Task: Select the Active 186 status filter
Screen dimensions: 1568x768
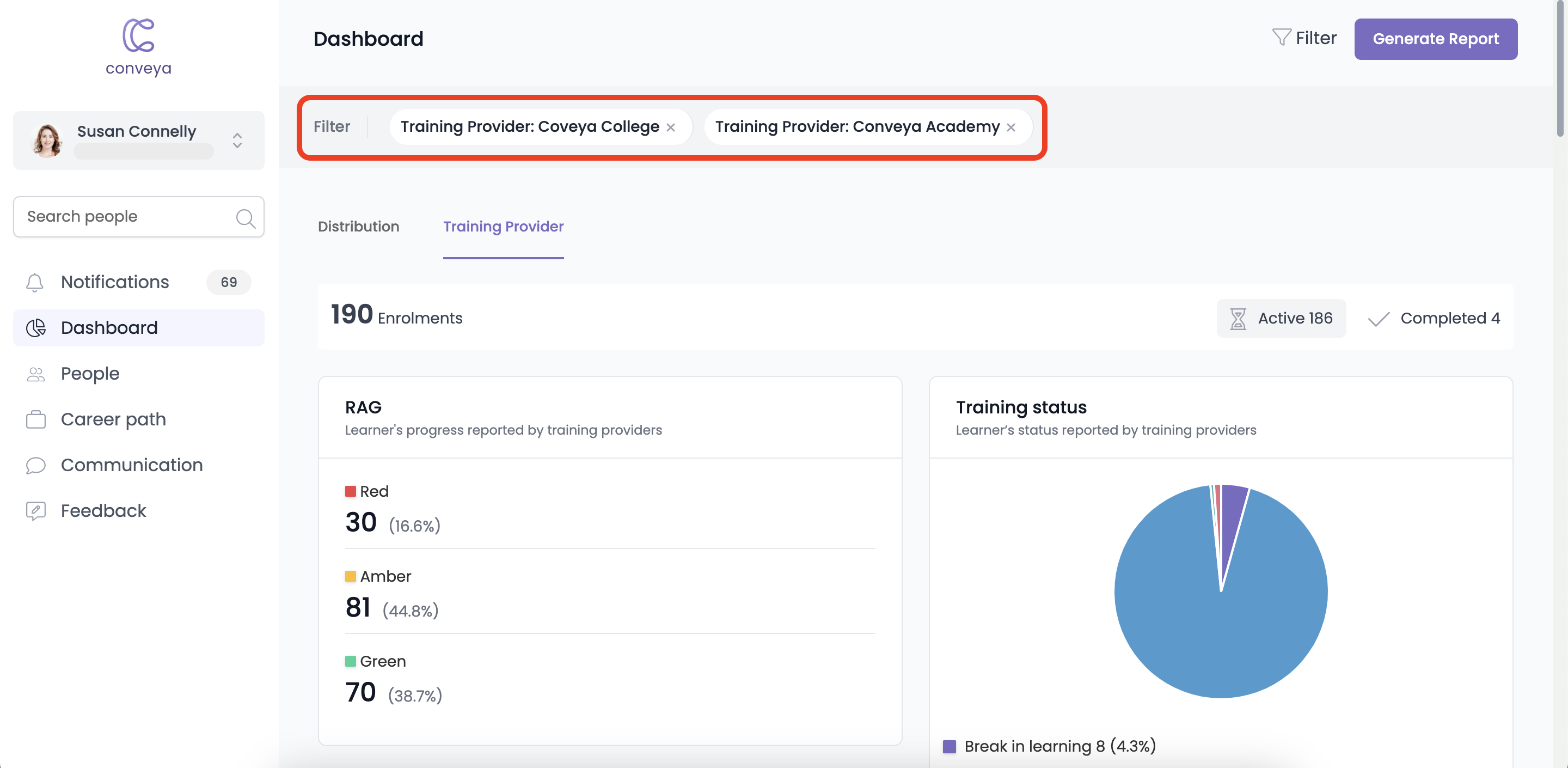Action: pyautogui.click(x=1281, y=319)
